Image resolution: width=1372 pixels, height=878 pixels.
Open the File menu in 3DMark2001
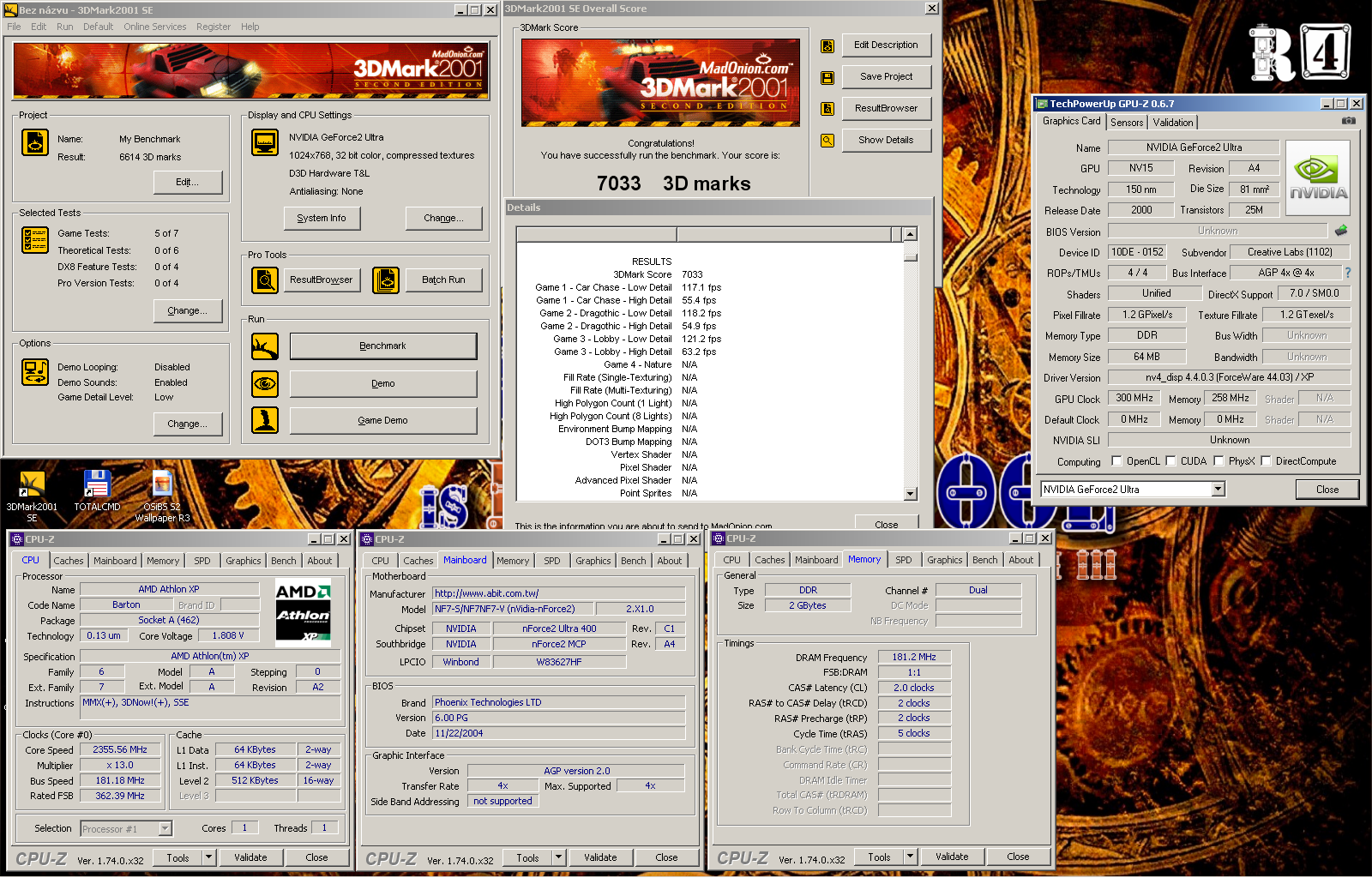click(x=14, y=27)
